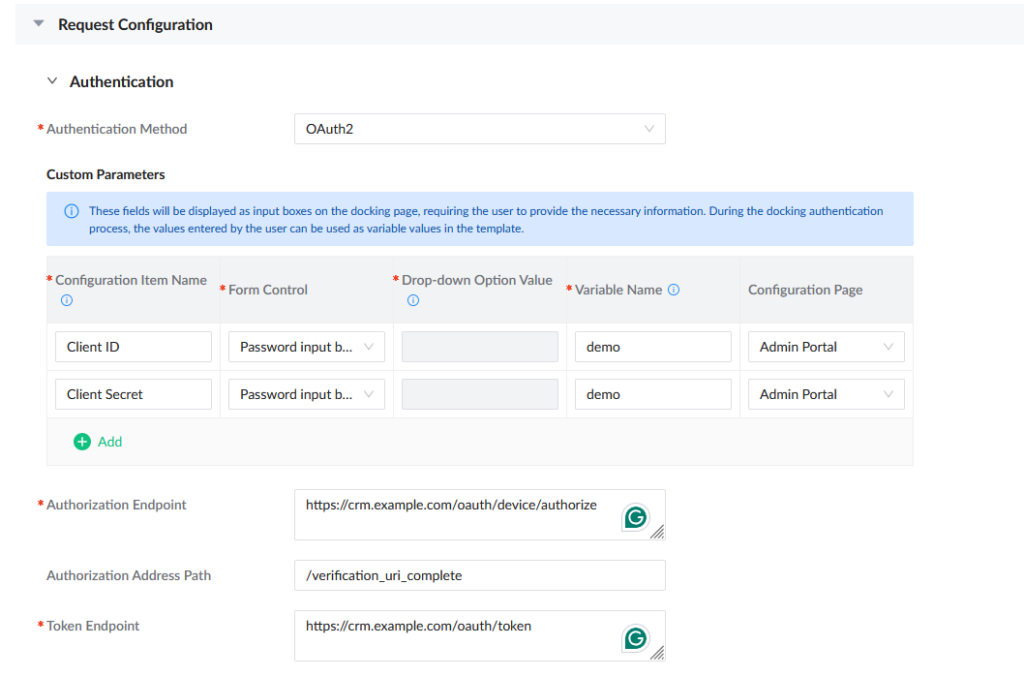
Task: Click the info icon in the blue notice banner
Action: (71, 211)
